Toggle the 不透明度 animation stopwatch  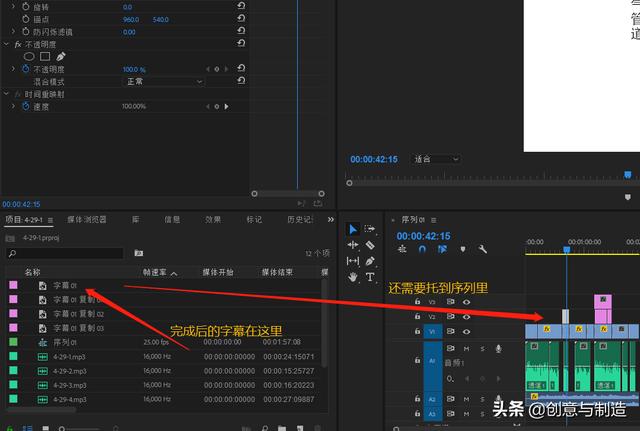(x=26, y=69)
